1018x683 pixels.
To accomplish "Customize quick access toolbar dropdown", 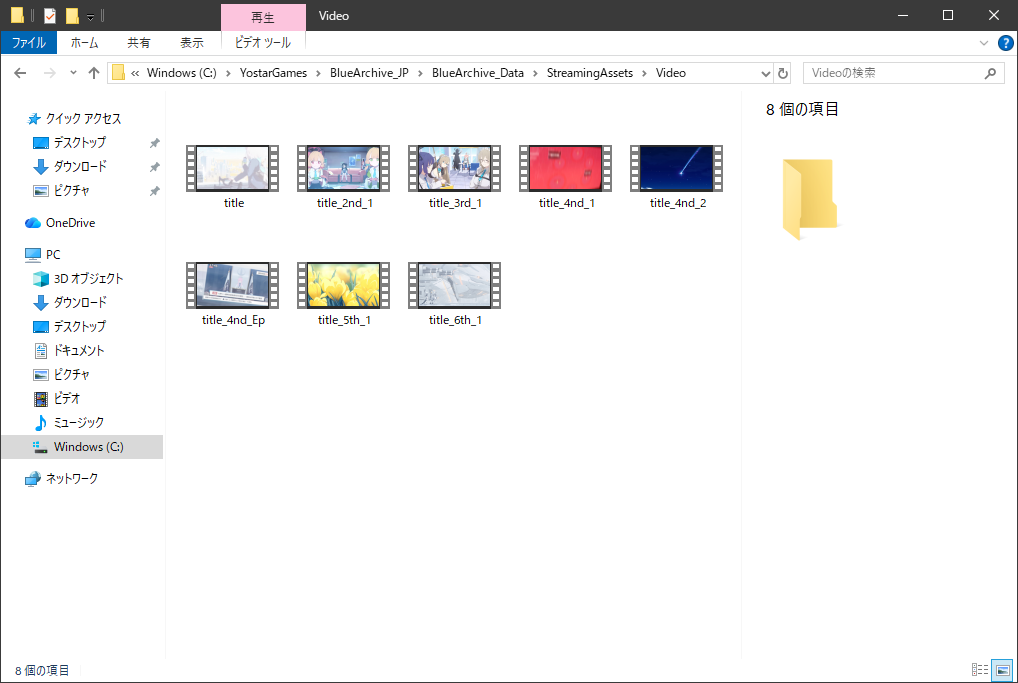I will tap(91, 16).
